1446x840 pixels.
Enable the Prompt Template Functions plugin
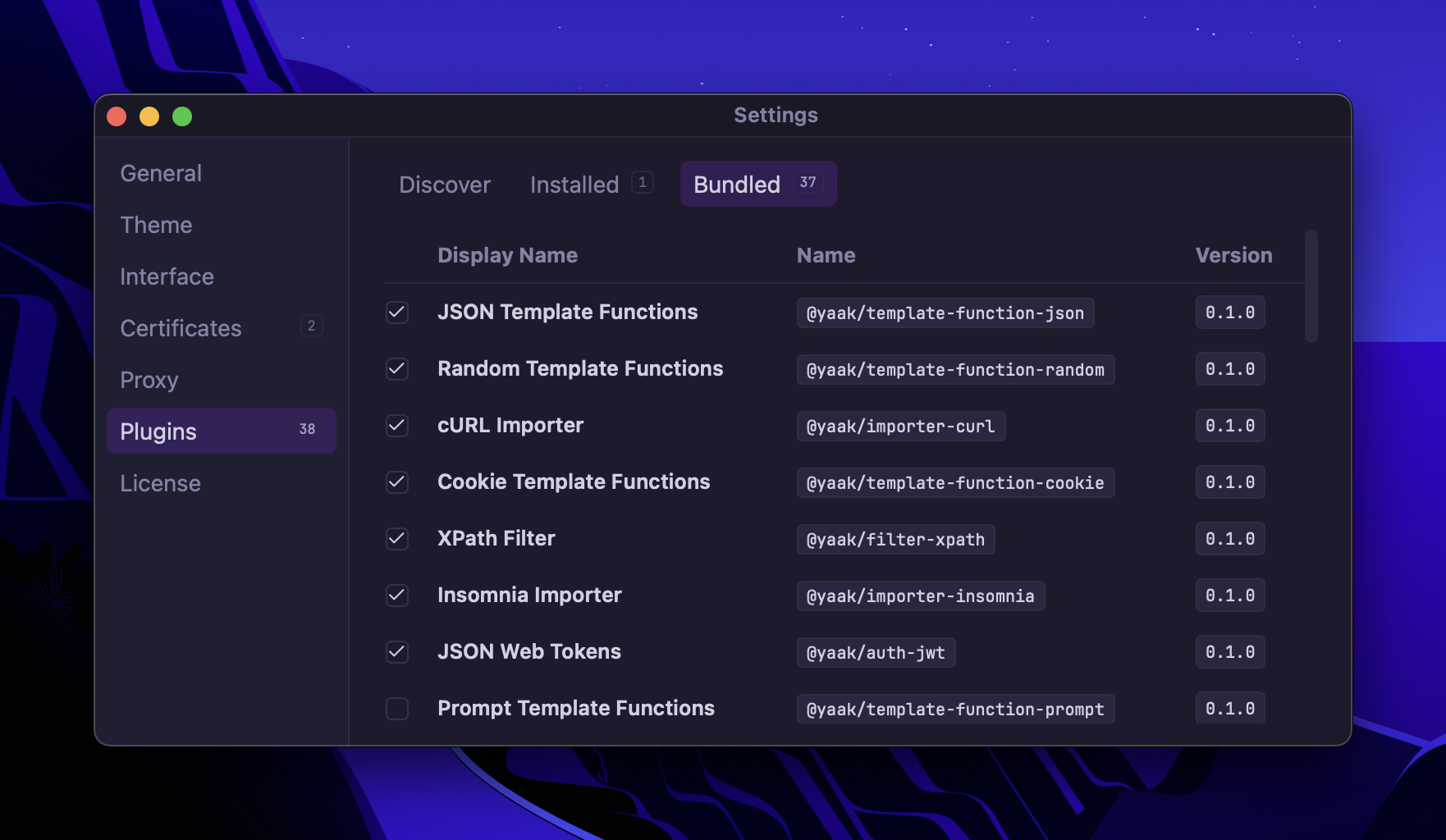(397, 709)
